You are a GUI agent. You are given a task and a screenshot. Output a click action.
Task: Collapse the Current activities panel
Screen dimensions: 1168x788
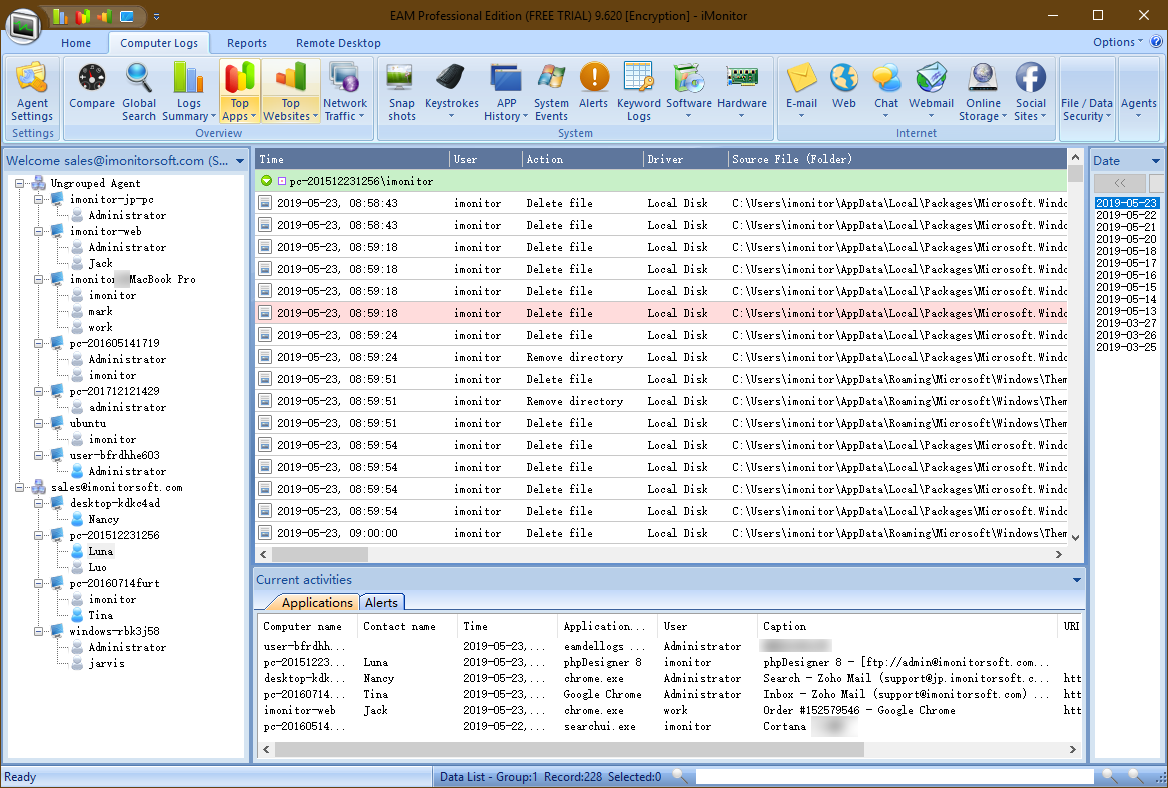coord(1076,579)
